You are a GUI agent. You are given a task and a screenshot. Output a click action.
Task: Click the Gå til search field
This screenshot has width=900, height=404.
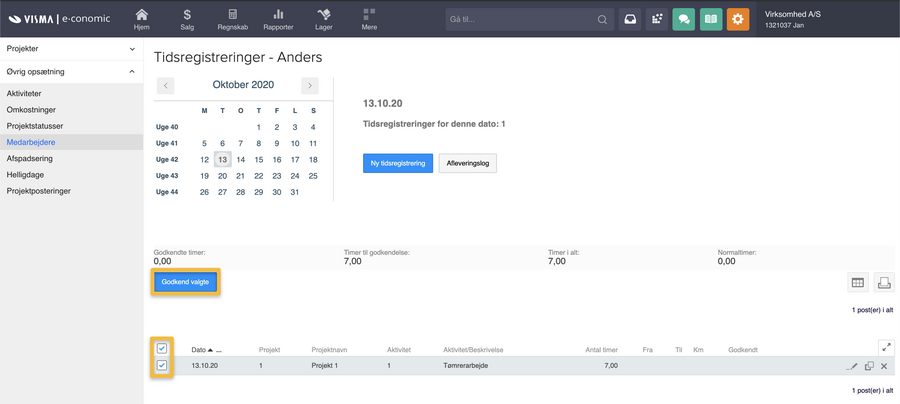click(x=520, y=19)
